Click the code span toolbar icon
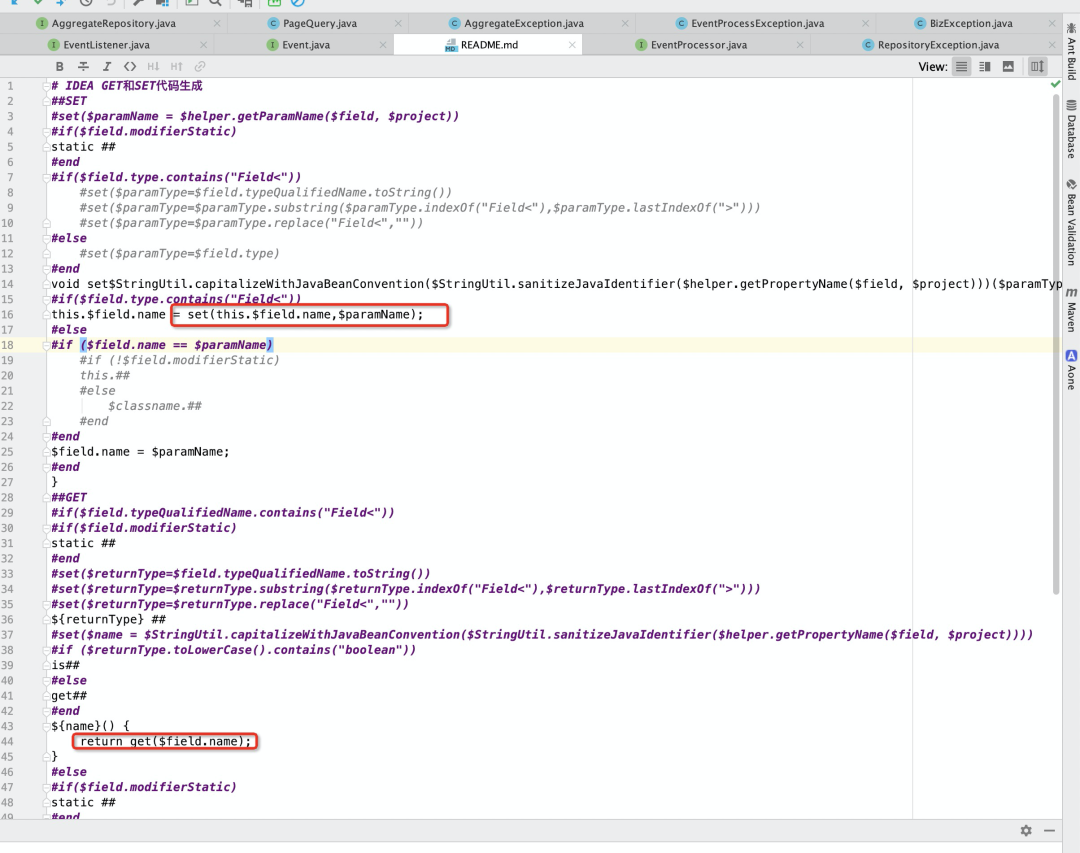The image size is (1080, 853). pyautogui.click(x=130, y=66)
